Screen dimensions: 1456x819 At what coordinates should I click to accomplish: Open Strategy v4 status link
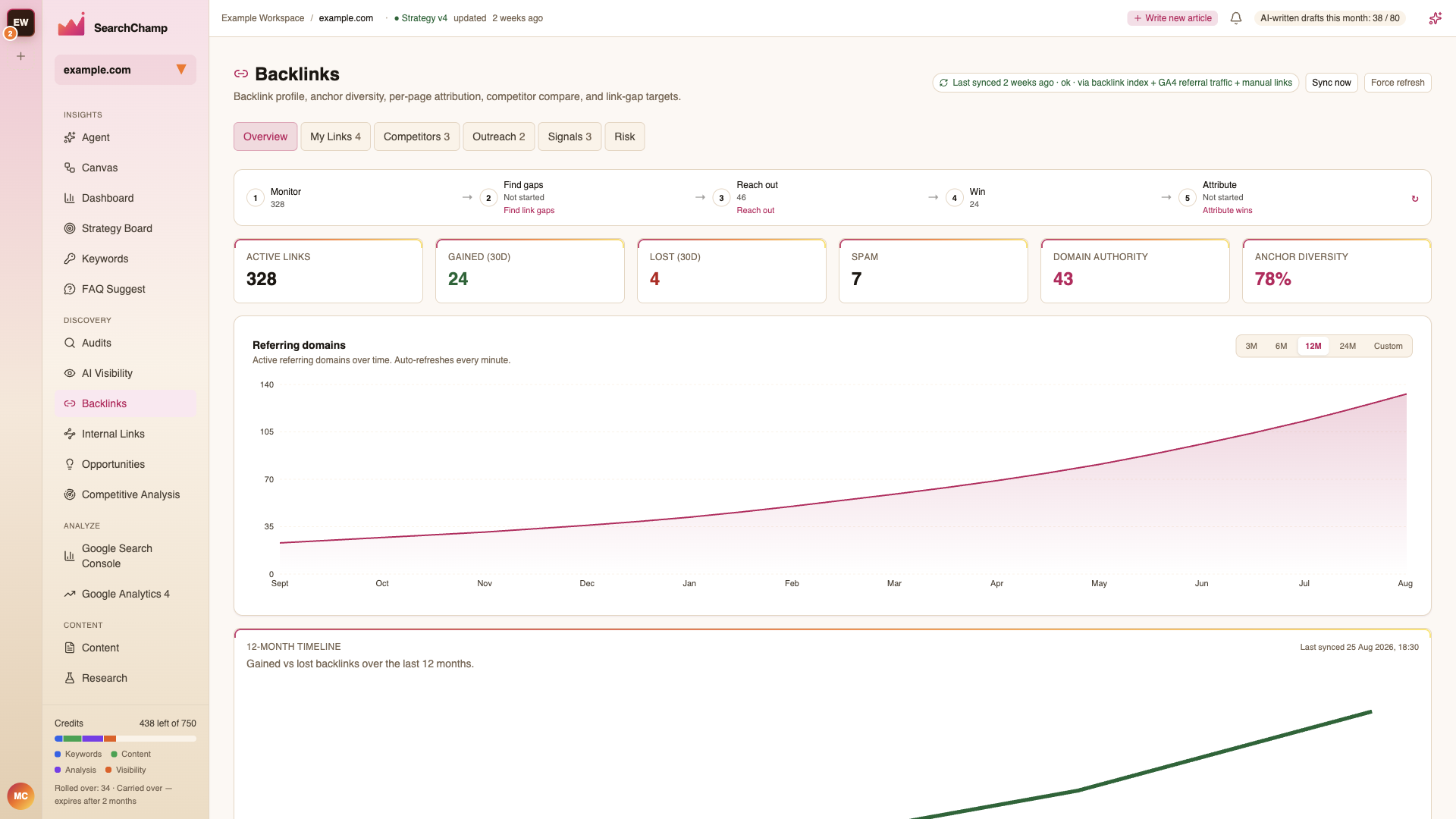point(421,18)
